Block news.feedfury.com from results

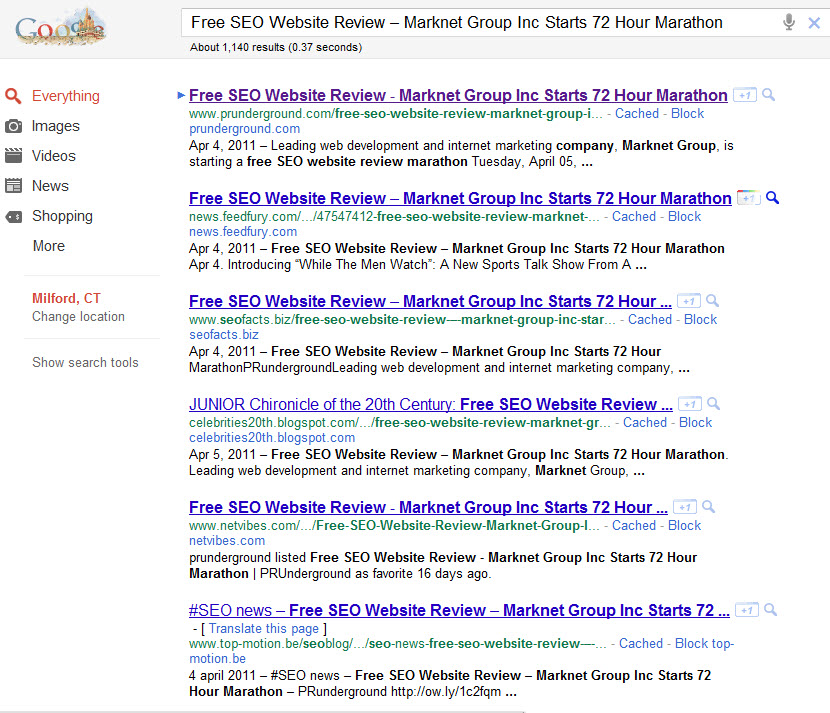[x=684, y=216]
